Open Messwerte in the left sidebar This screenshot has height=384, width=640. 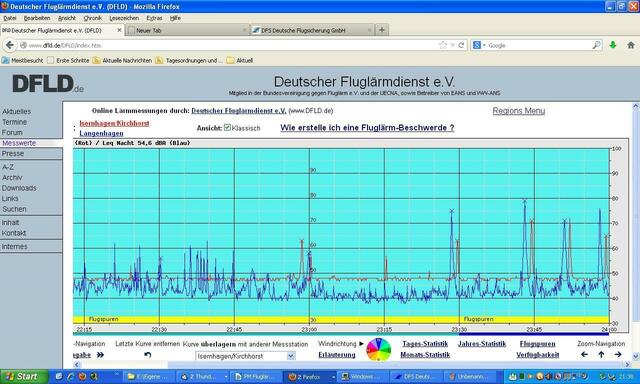(x=19, y=143)
